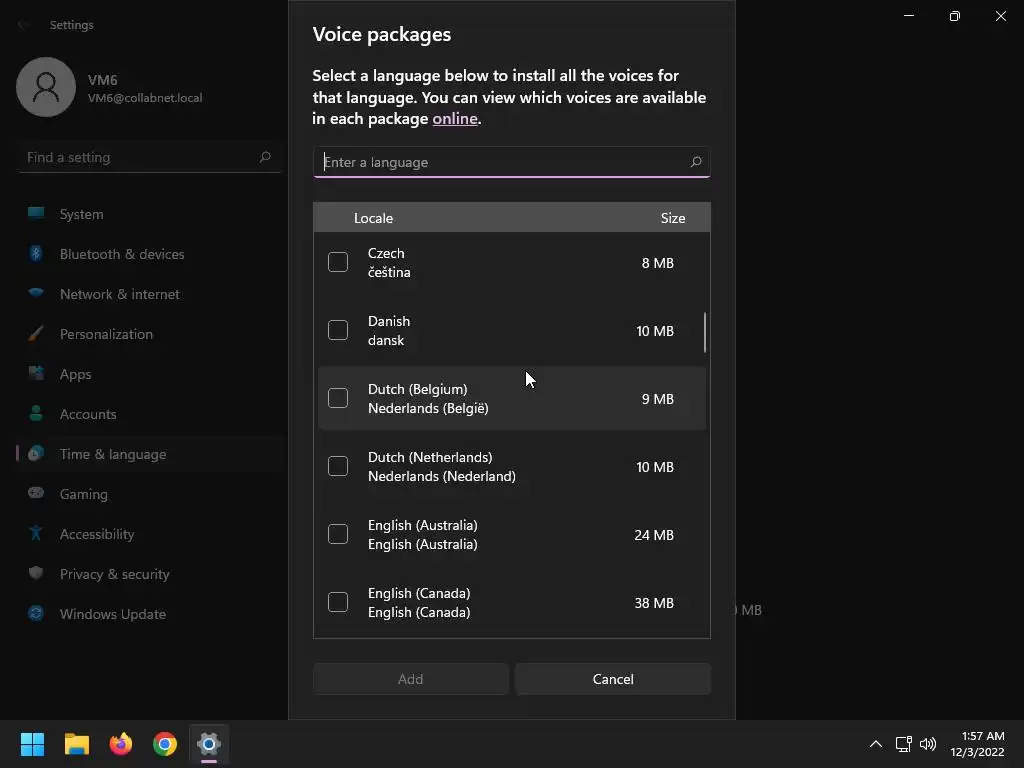Image resolution: width=1024 pixels, height=768 pixels.
Task: Click the Apps grid icon in sidebar
Action: [x=36, y=373]
